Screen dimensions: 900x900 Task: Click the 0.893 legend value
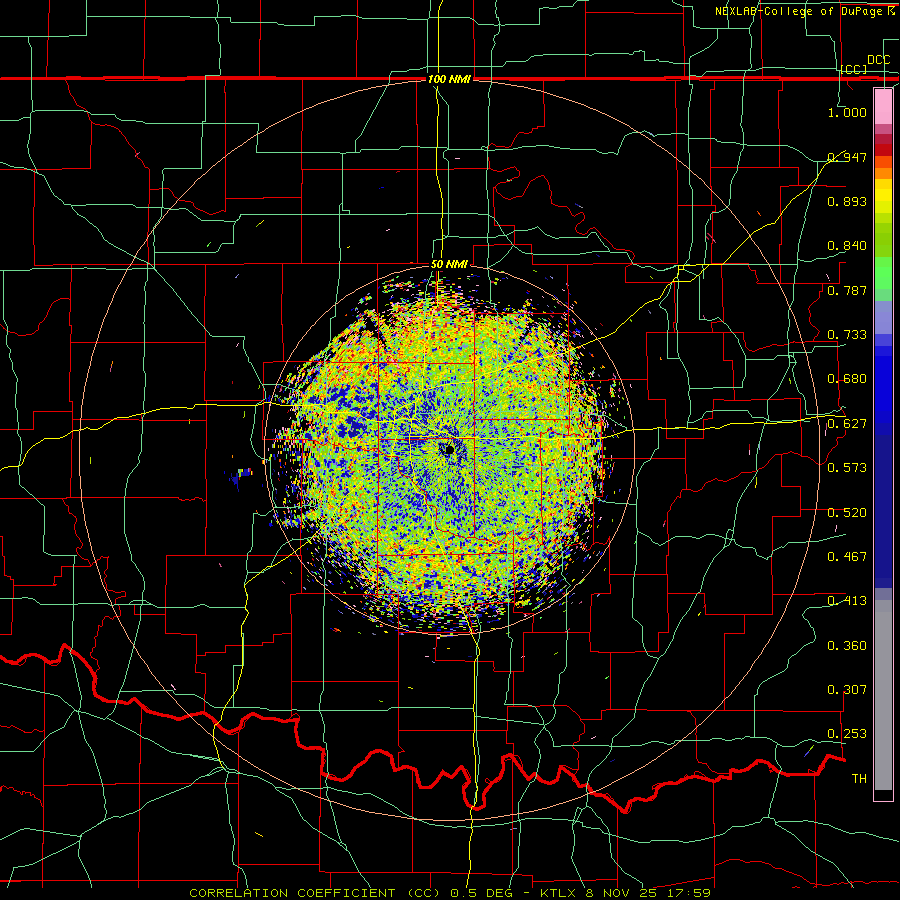pos(847,201)
